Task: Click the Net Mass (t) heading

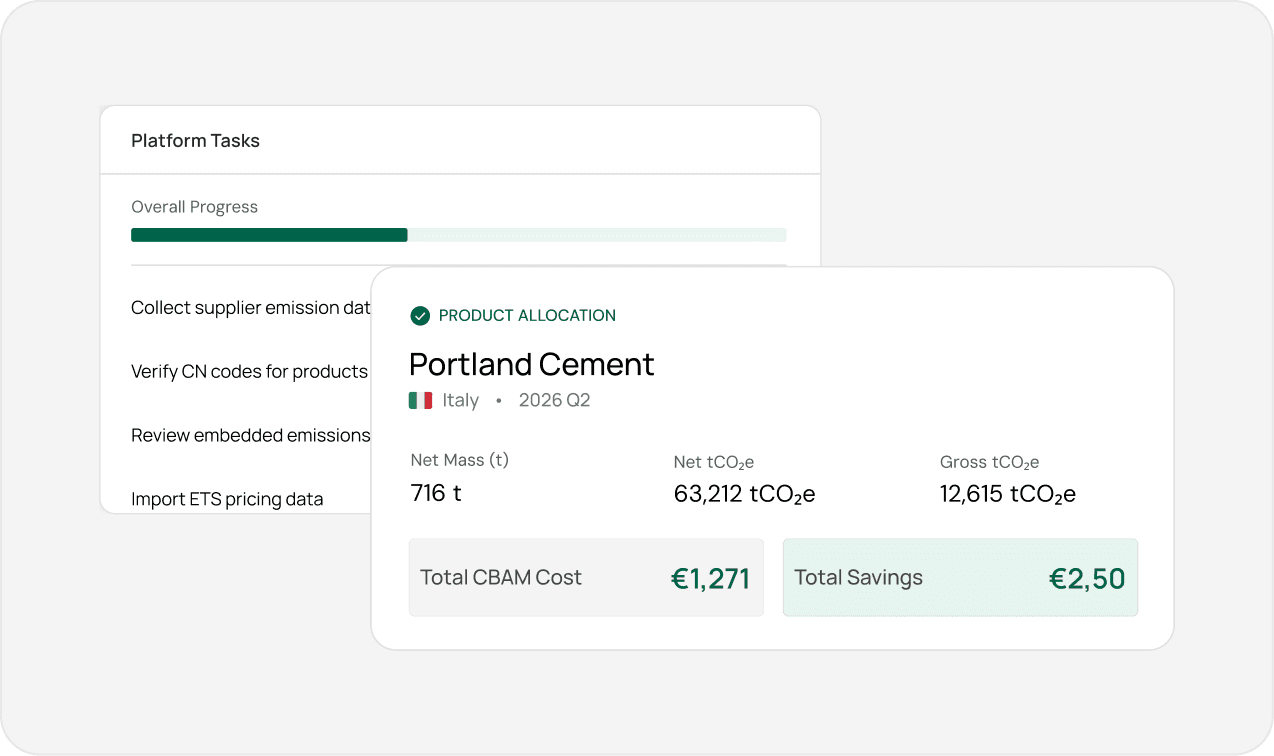Action: point(459,461)
